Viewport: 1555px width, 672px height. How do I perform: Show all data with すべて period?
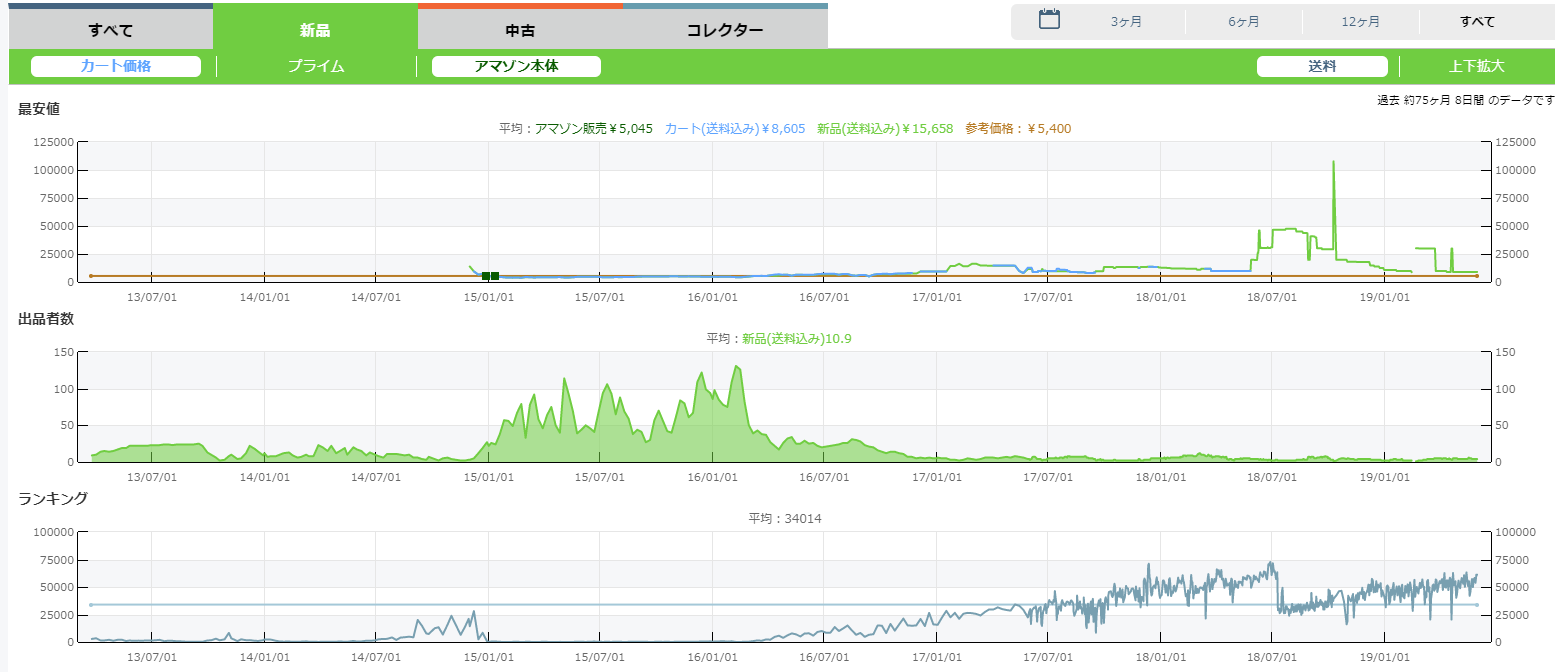point(1477,22)
